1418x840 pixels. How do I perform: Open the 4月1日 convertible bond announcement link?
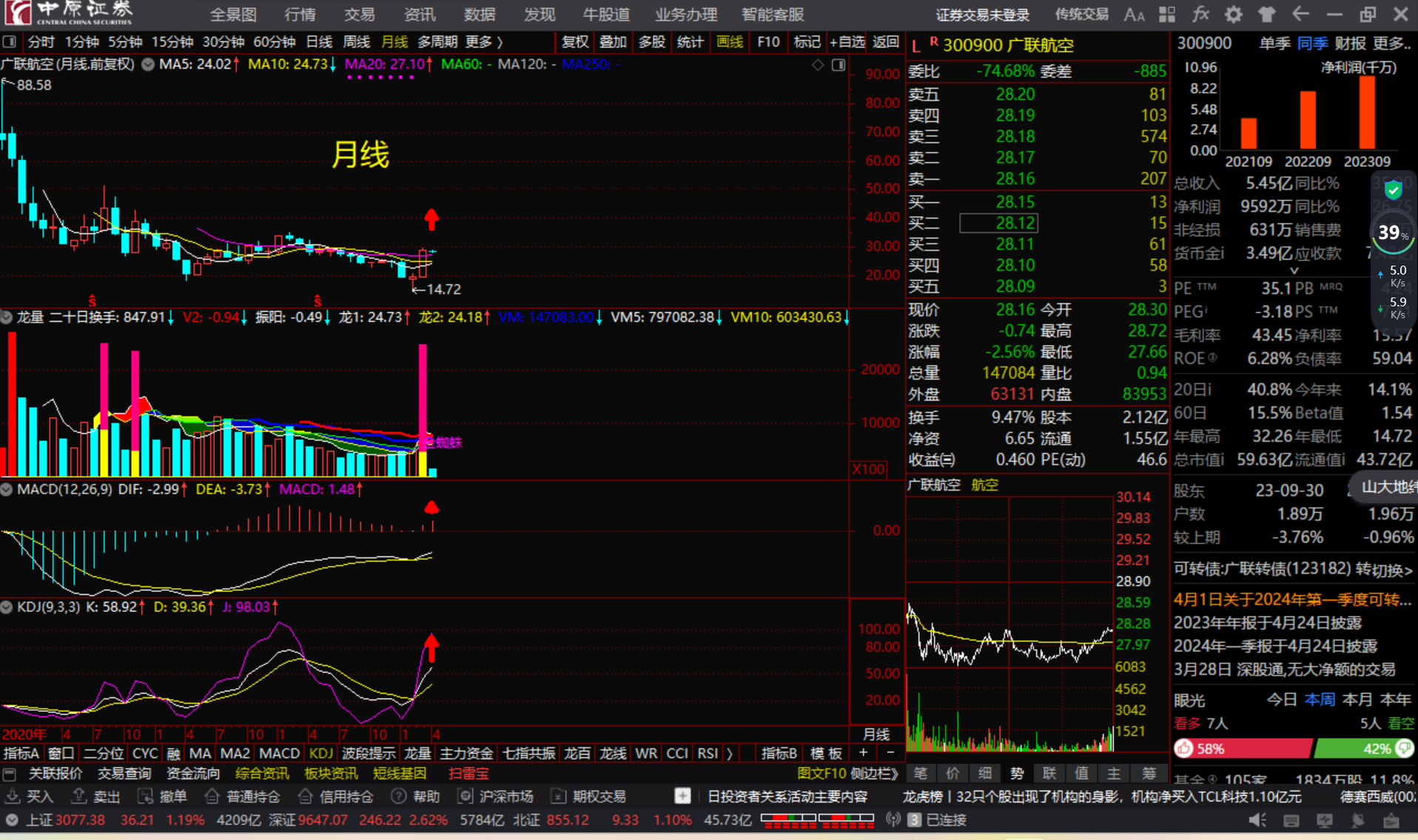(x=1292, y=599)
